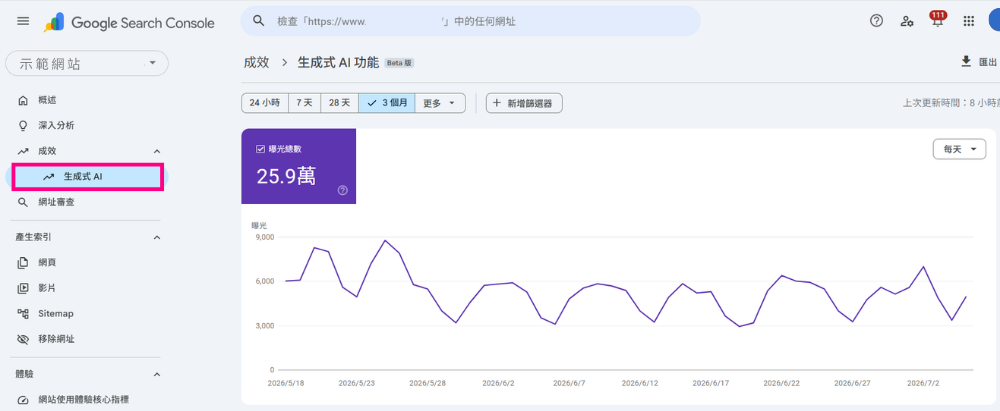
Task: Select the 28 天 time range
Action: [339, 103]
